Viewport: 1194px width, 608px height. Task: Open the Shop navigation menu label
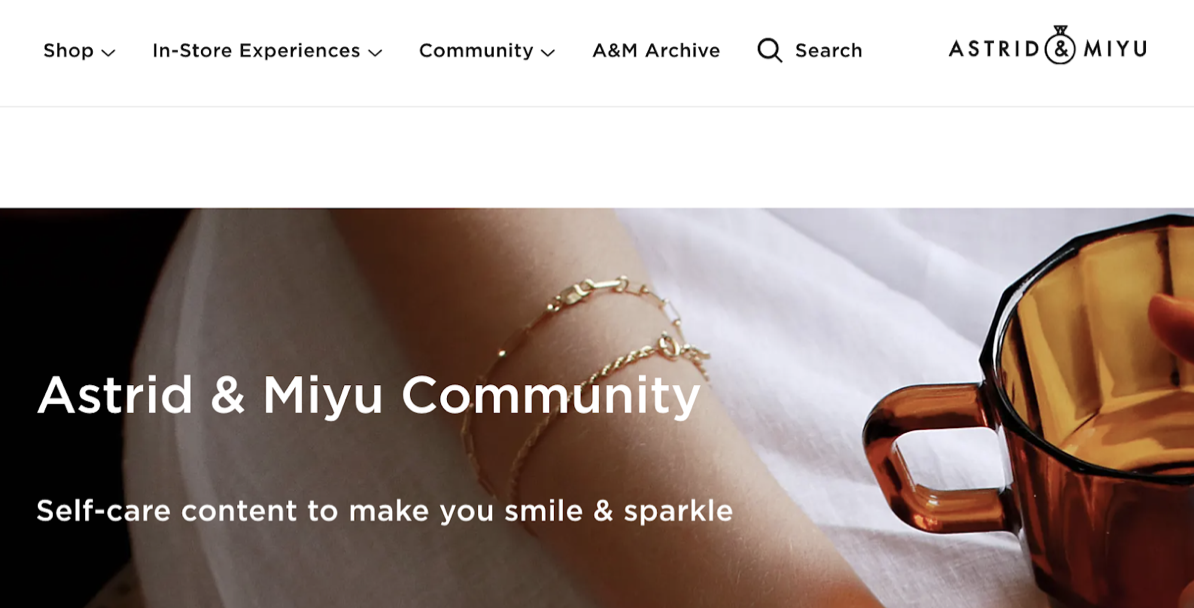[69, 50]
